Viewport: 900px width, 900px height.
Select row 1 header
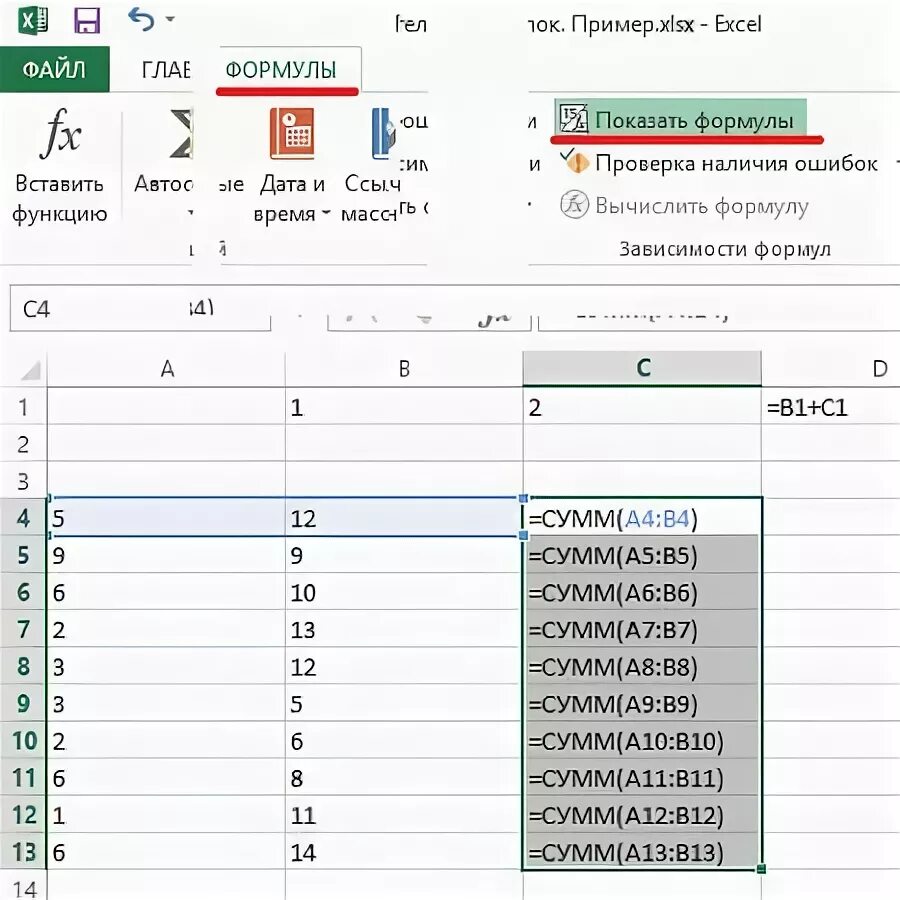[23, 407]
